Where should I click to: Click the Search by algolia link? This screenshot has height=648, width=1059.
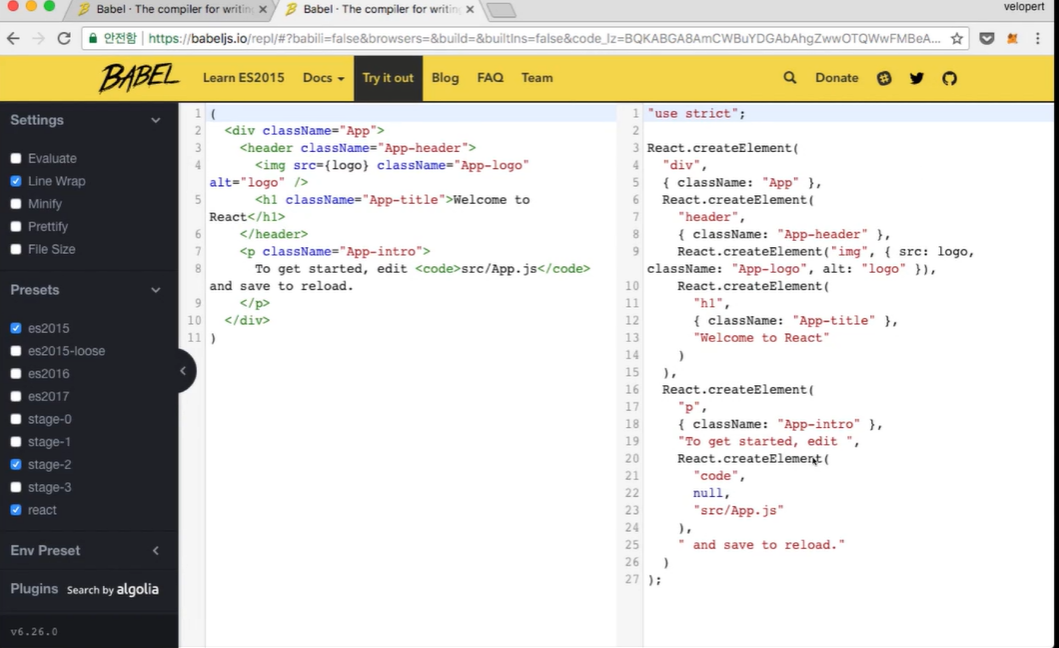113,589
